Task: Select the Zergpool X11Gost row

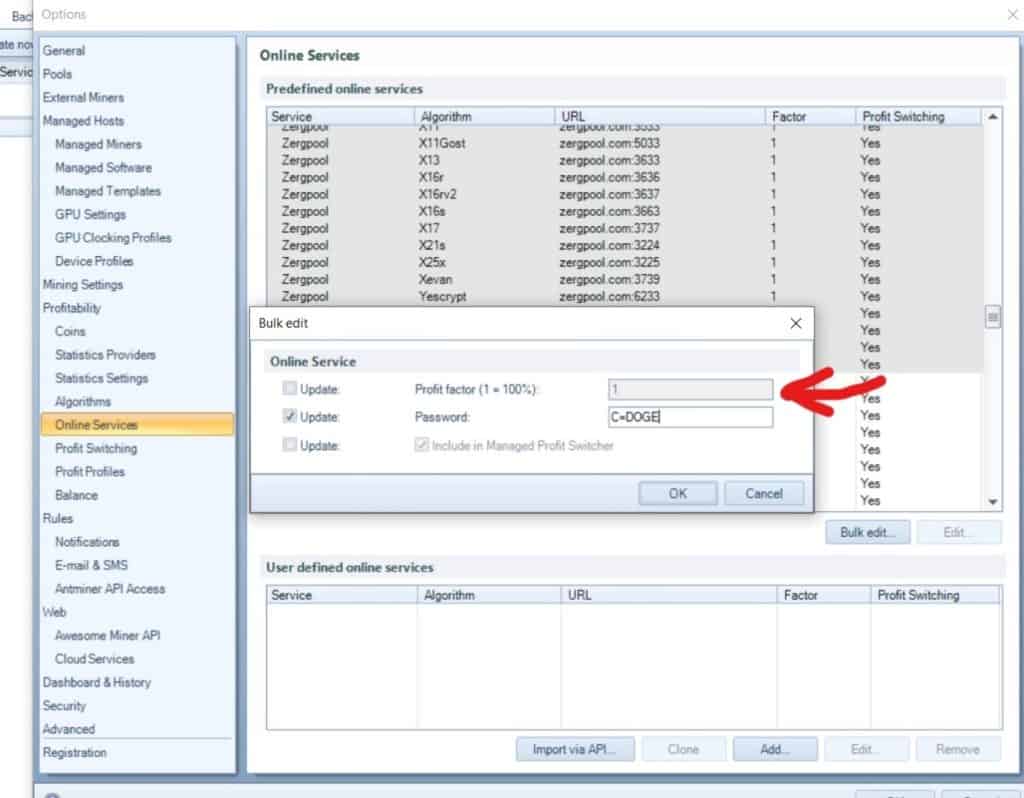Action: 624,144
